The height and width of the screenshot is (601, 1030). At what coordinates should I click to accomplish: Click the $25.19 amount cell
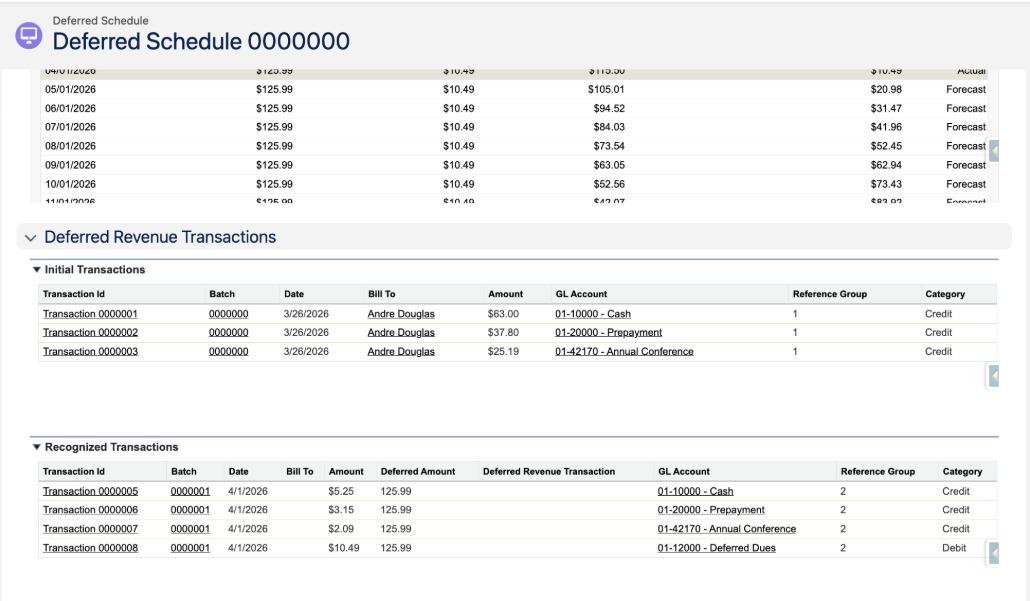point(503,351)
